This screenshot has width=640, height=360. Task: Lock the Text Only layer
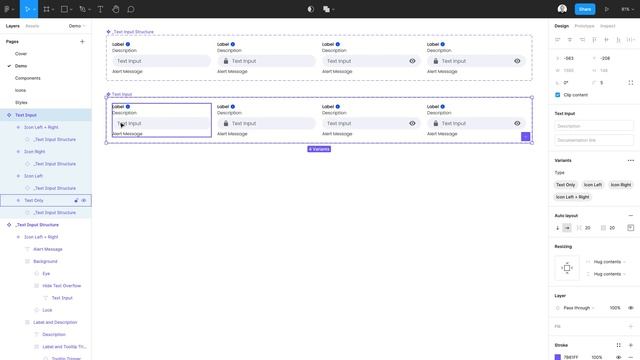click(76, 200)
